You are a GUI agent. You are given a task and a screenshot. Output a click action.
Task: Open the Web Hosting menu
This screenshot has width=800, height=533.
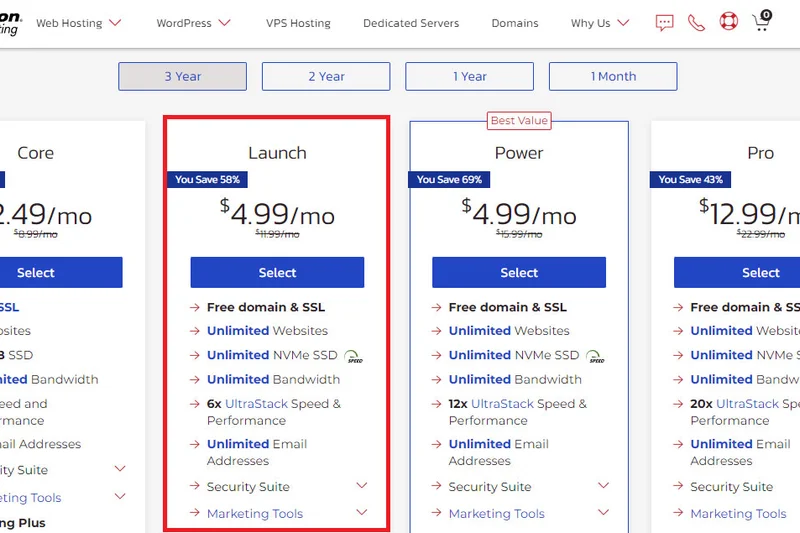[x=79, y=23]
